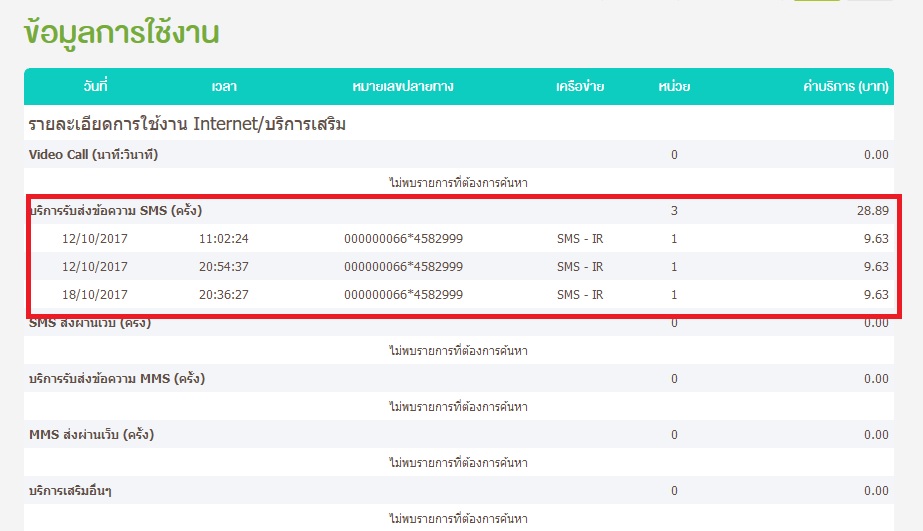Click the 0.00 charge in MMS (ครั้ง) service row

876,379
